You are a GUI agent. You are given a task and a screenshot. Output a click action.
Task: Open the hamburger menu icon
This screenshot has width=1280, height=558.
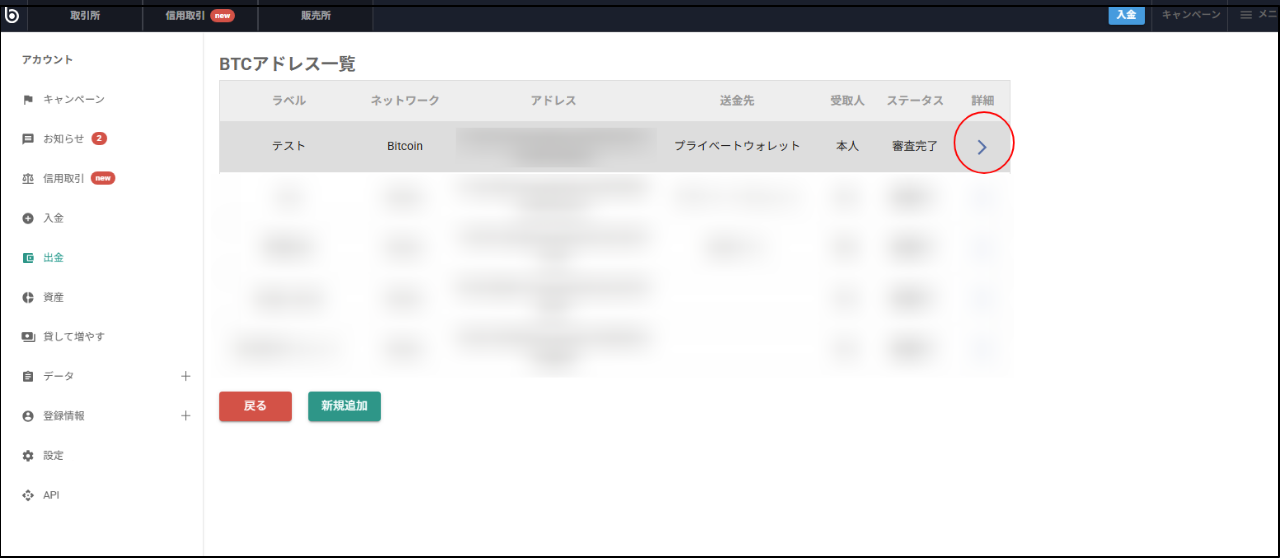click(1246, 15)
